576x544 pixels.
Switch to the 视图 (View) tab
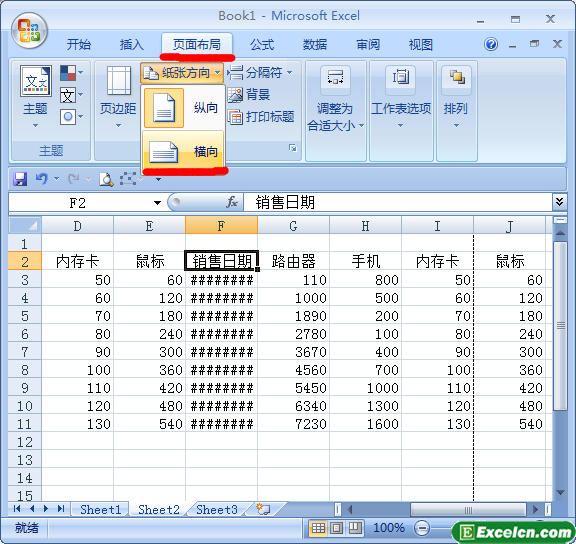coord(421,45)
